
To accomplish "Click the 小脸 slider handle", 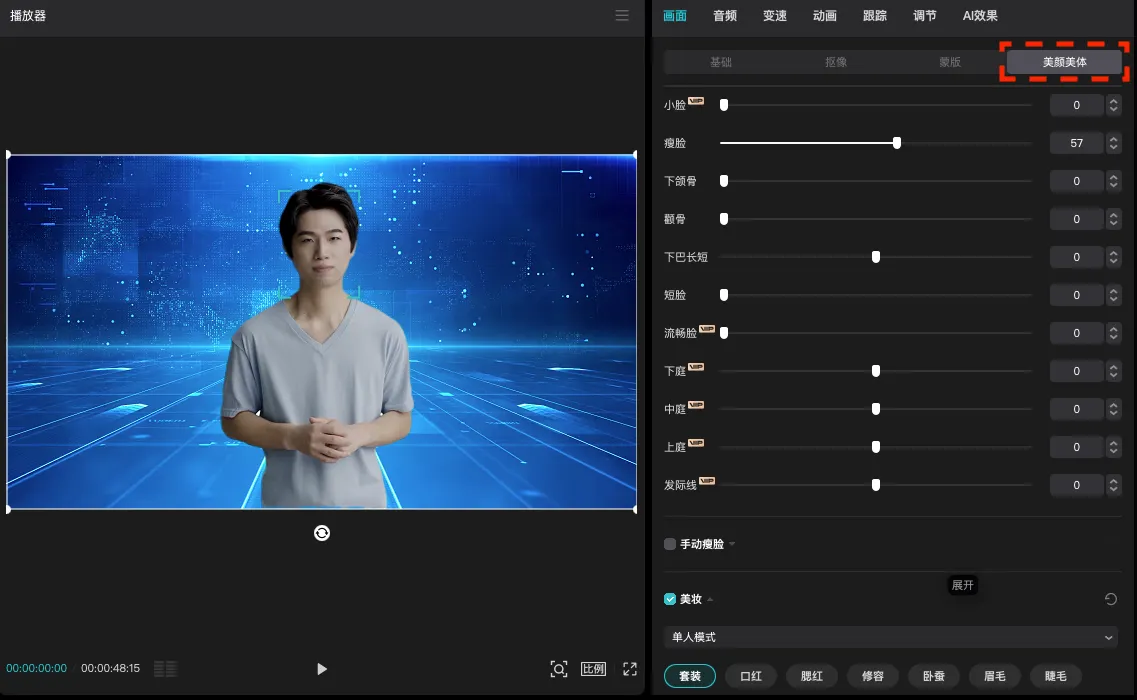I will click(x=724, y=105).
